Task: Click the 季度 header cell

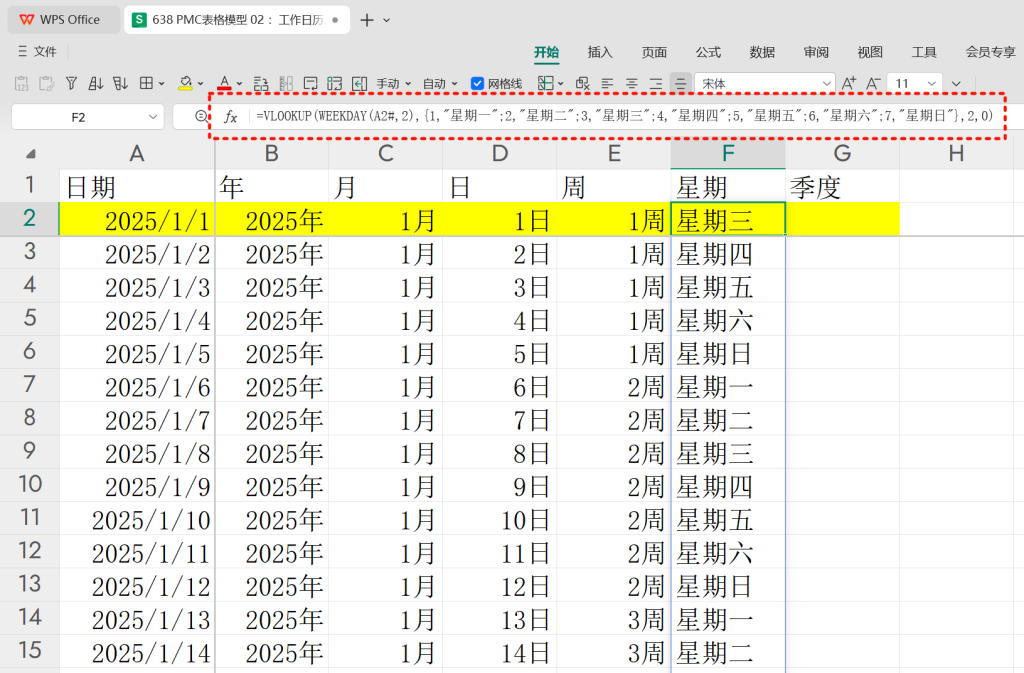Action: point(842,186)
